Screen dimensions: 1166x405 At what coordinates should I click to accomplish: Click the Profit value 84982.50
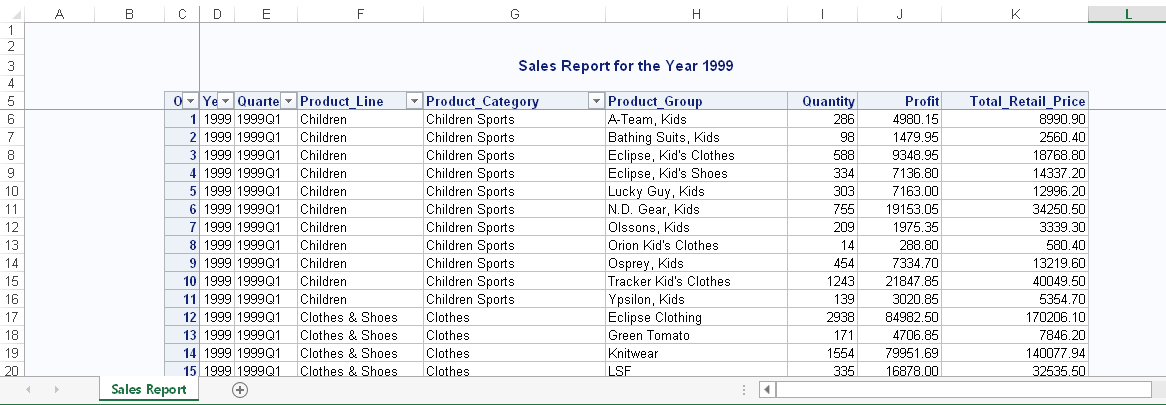[899, 318]
